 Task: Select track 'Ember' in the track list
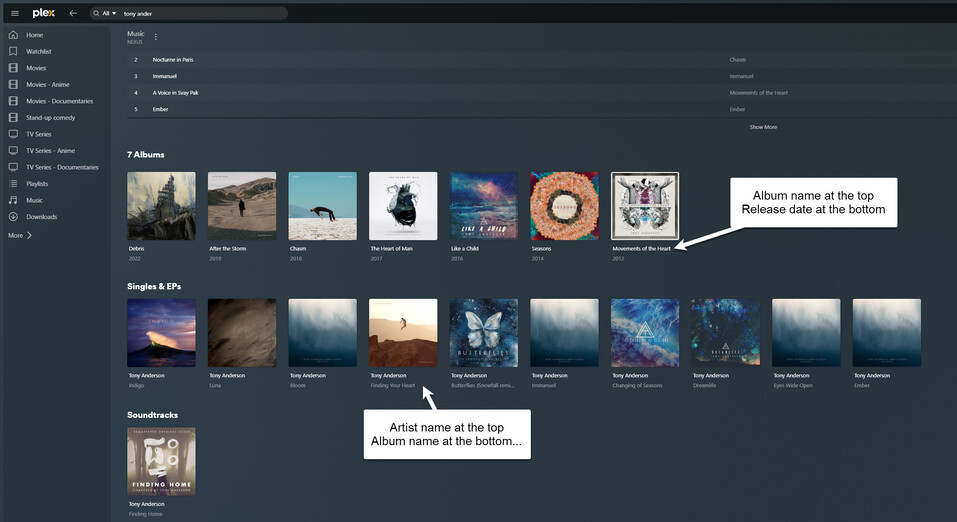tap(160, 109)
